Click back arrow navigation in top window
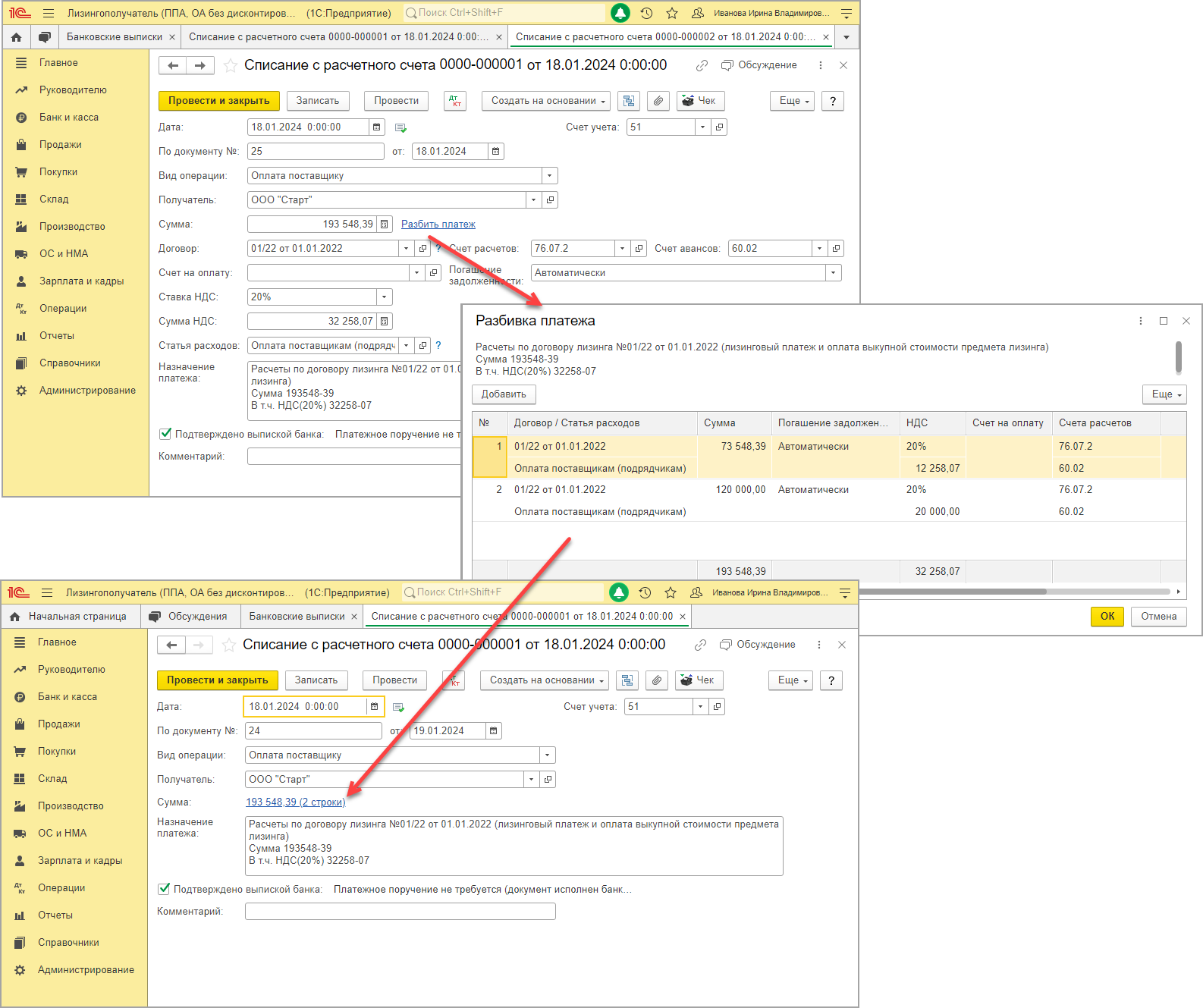 (173, 65)
